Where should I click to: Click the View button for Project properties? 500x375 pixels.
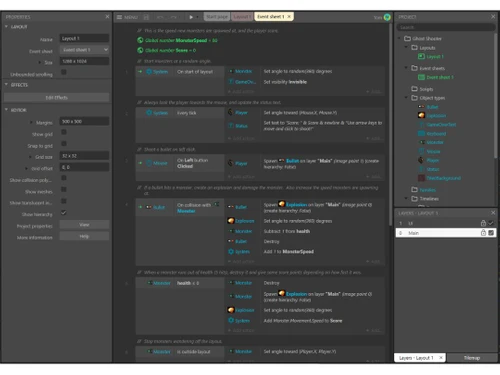tap(84, 225)
